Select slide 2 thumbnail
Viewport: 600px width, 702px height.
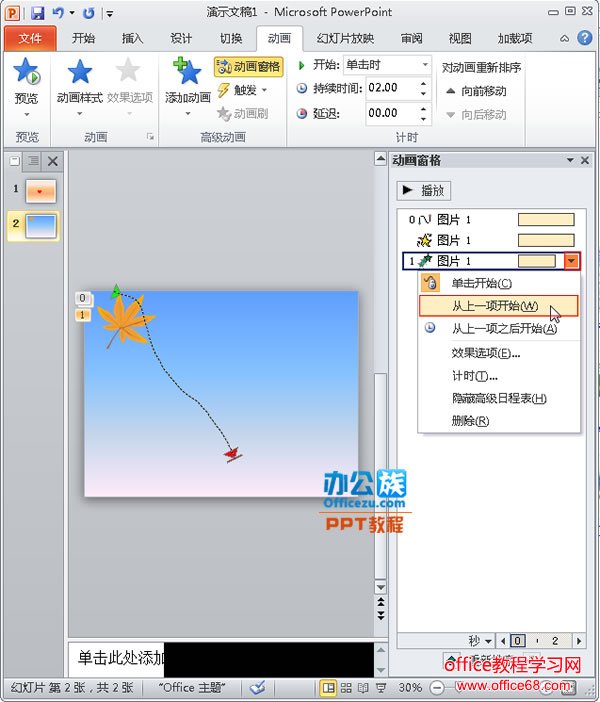tap(41, 226)
